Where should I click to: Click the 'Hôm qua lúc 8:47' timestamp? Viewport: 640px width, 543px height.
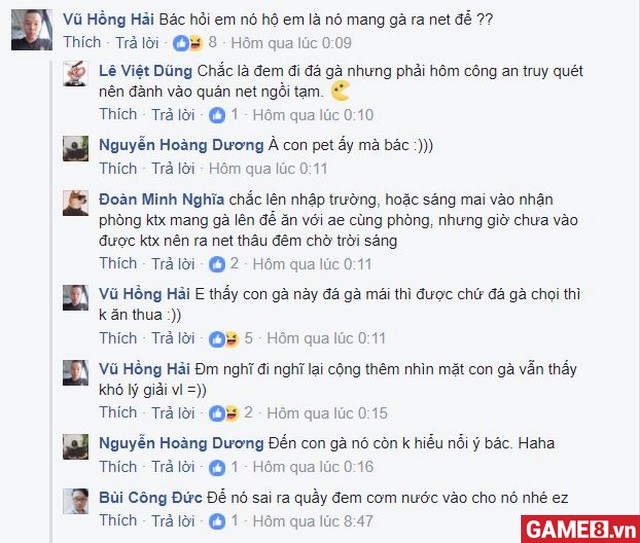[x=313, y=521]
